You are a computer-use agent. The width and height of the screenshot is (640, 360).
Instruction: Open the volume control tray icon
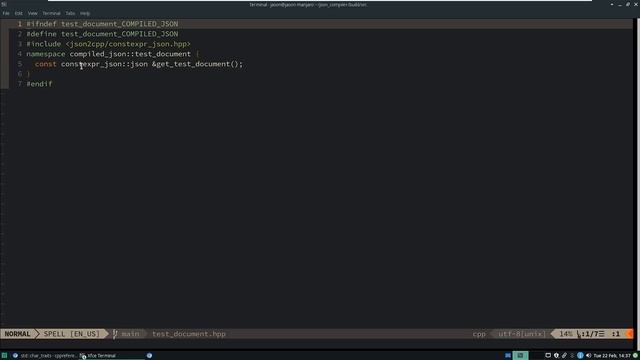tap(589, 356)
